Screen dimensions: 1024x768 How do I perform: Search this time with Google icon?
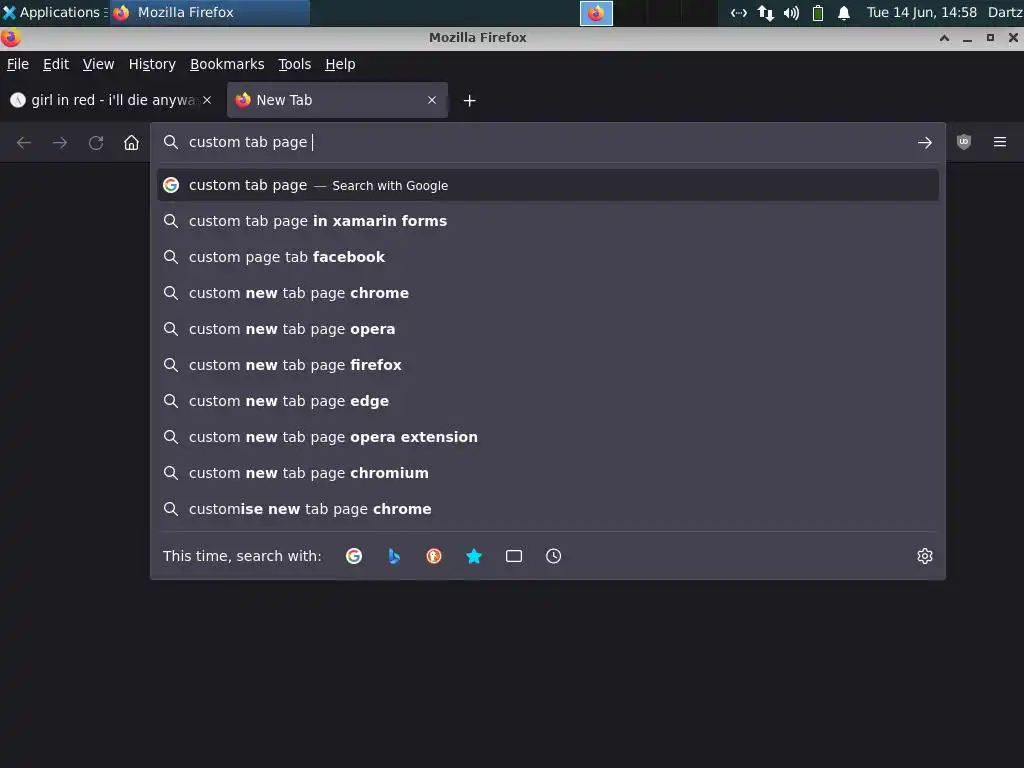(x=354, y=556)
